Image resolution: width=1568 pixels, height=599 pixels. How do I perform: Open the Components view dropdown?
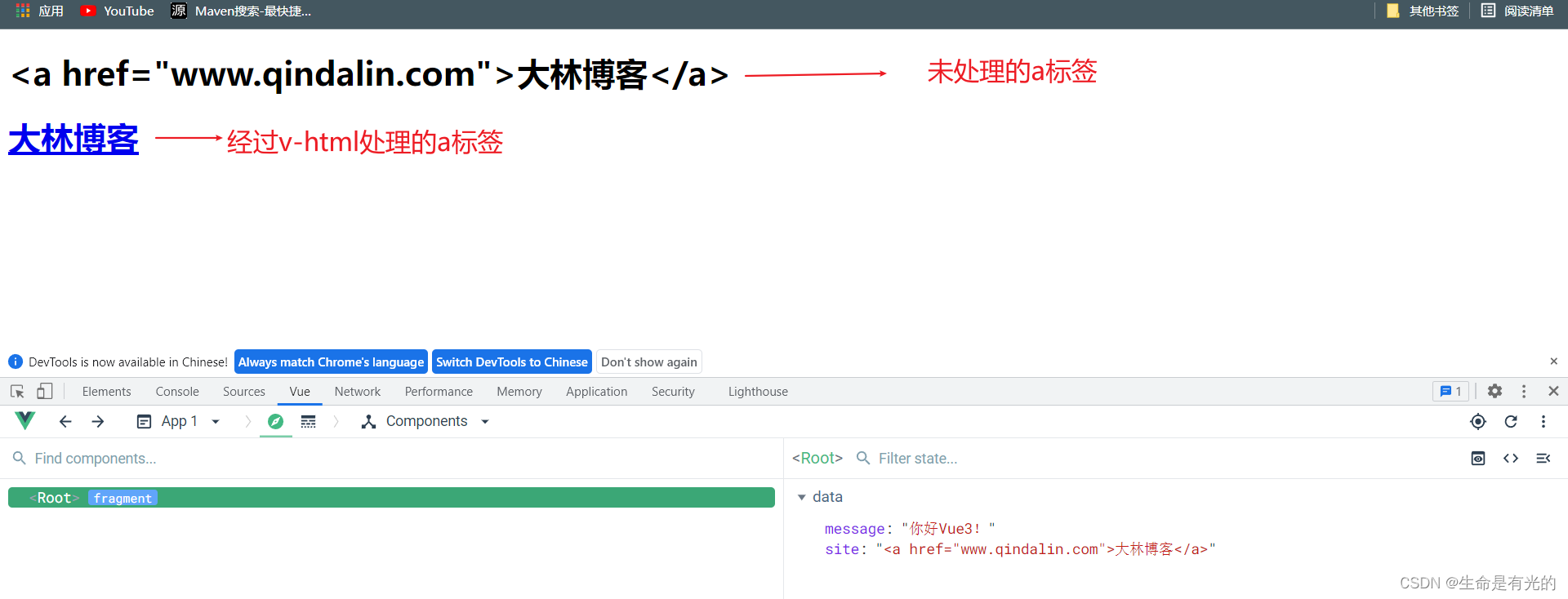point(425,421)
